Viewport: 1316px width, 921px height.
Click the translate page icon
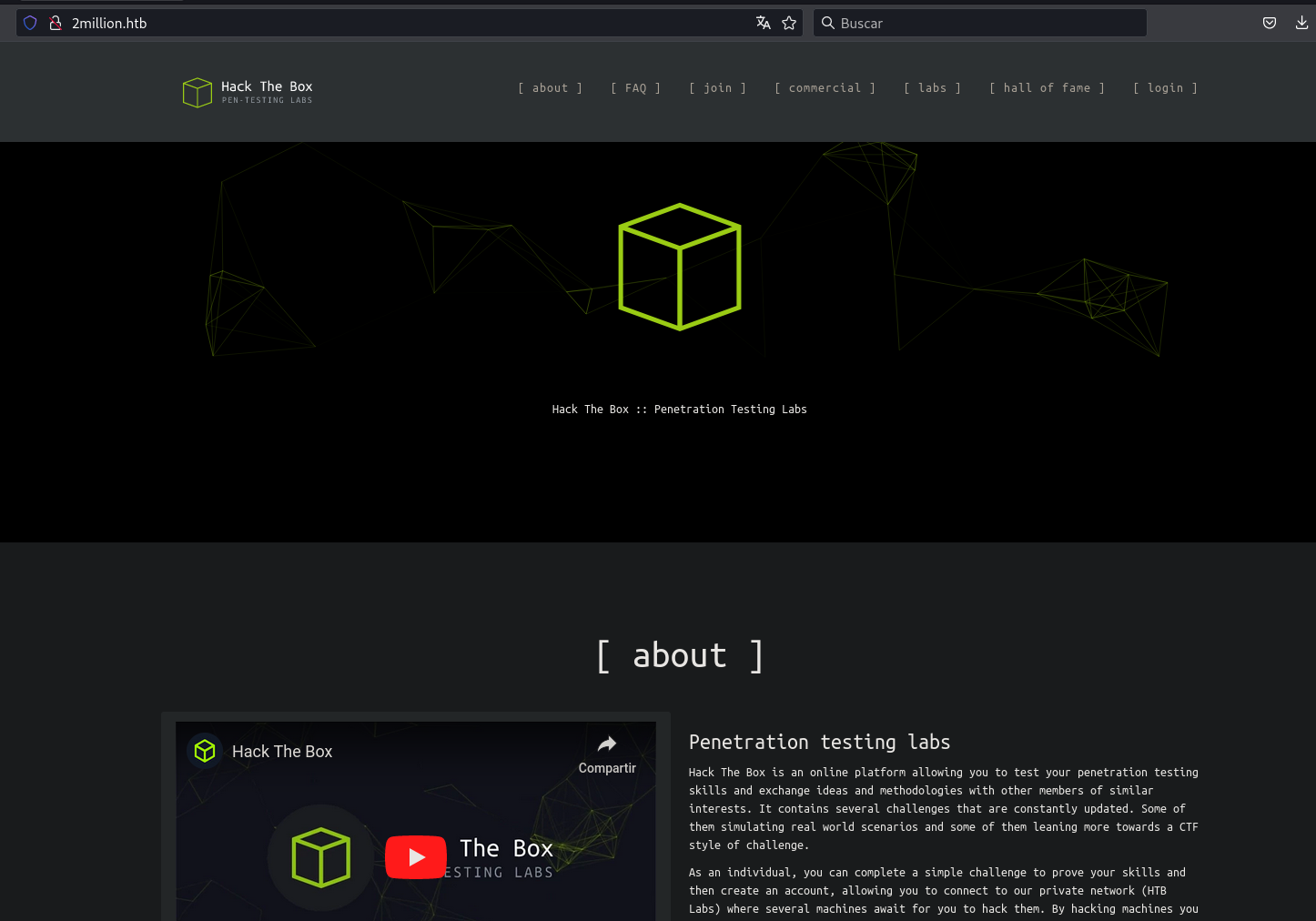764,23
